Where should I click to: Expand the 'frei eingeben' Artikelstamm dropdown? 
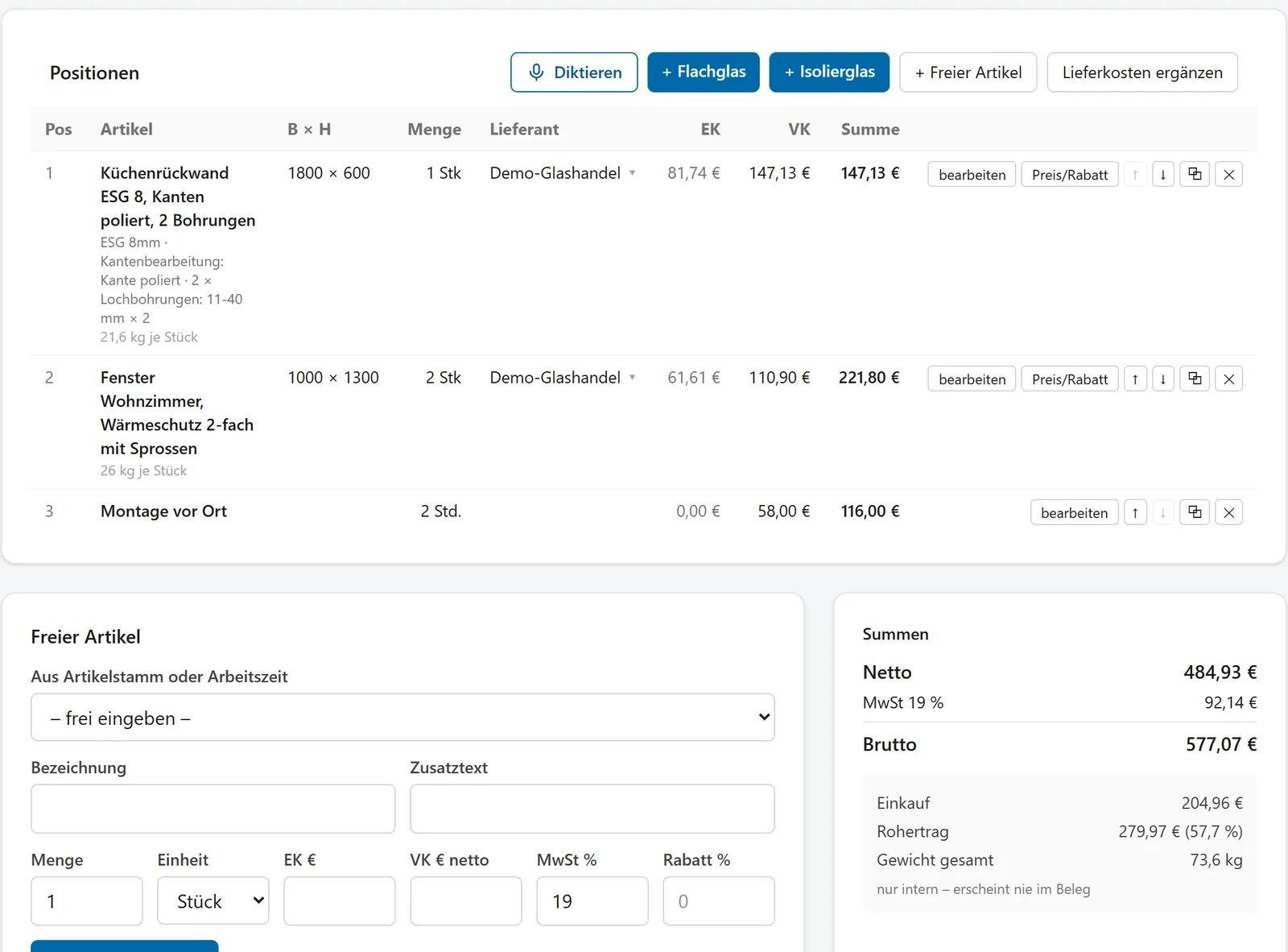[402, 718]
